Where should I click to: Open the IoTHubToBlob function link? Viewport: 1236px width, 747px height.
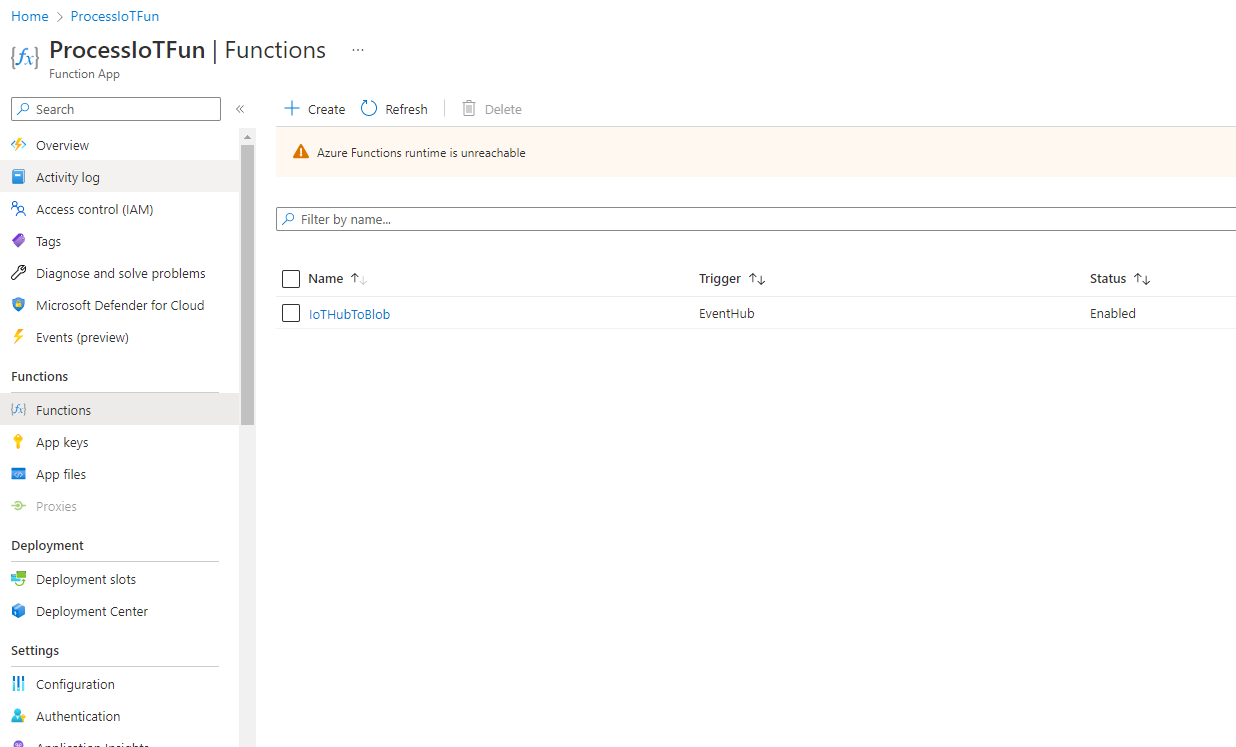(349, 314)
